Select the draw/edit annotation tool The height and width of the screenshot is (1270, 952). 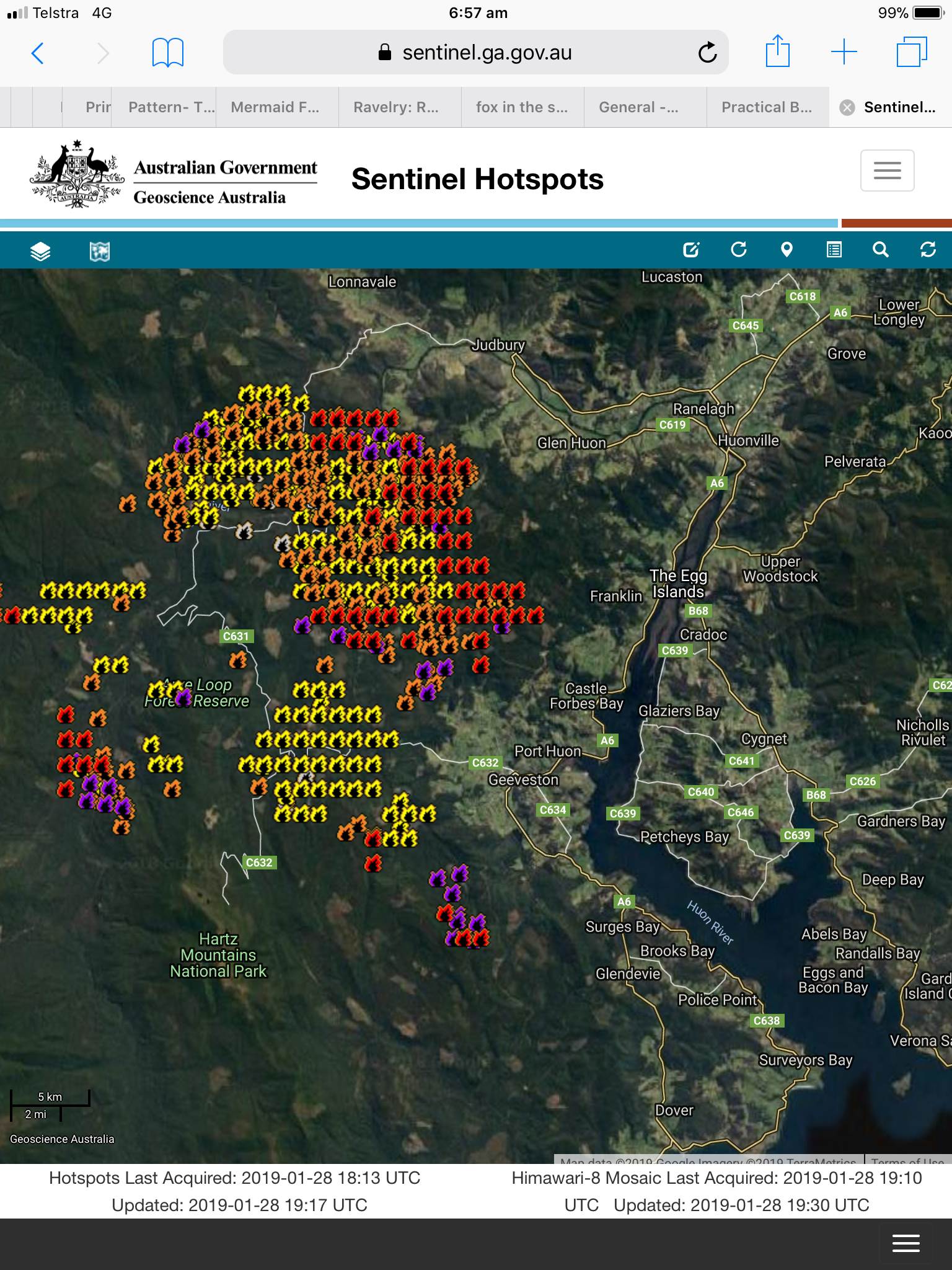[x=691, y=250]
